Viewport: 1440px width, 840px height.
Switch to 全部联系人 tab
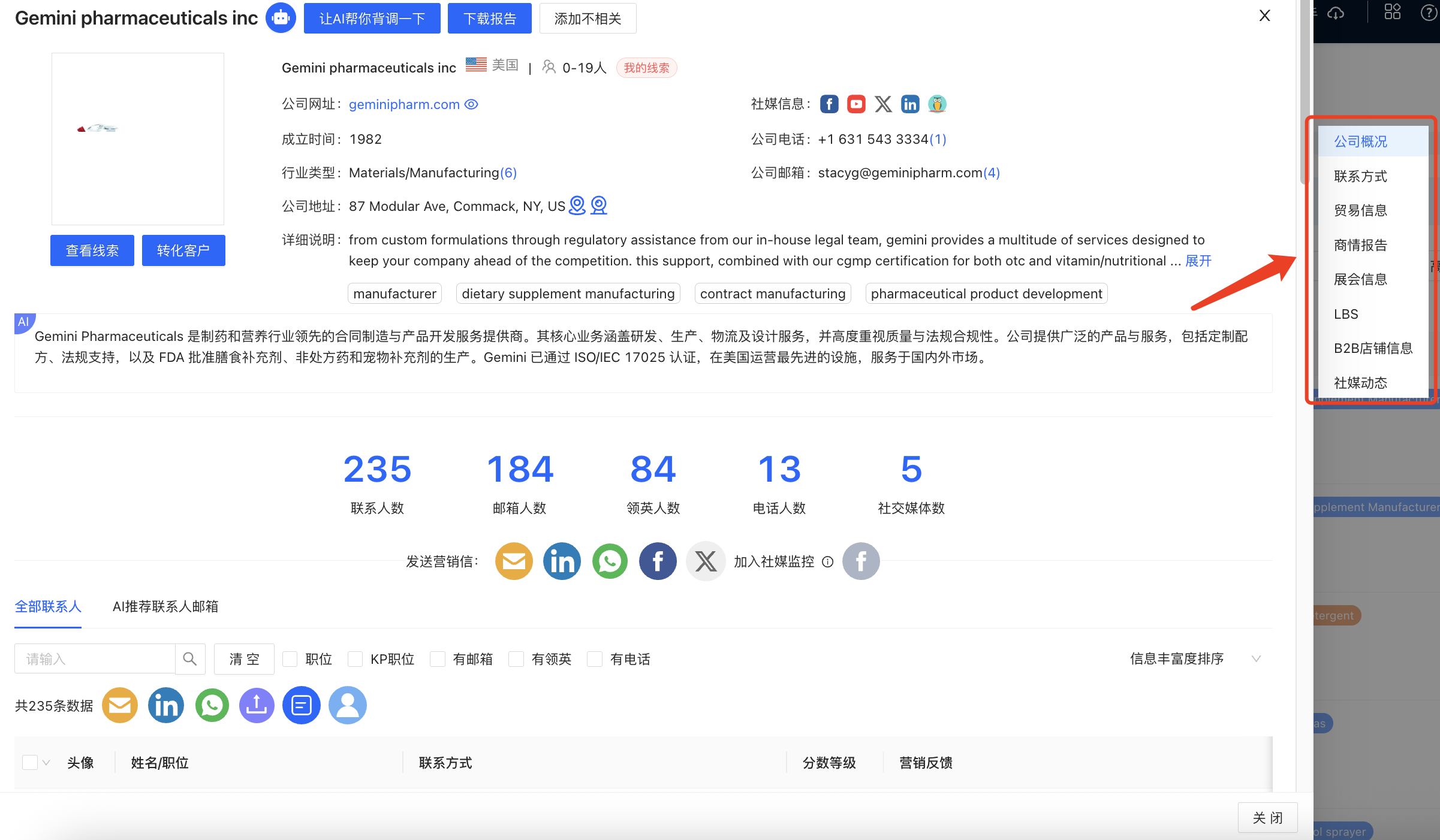(48, 607)
